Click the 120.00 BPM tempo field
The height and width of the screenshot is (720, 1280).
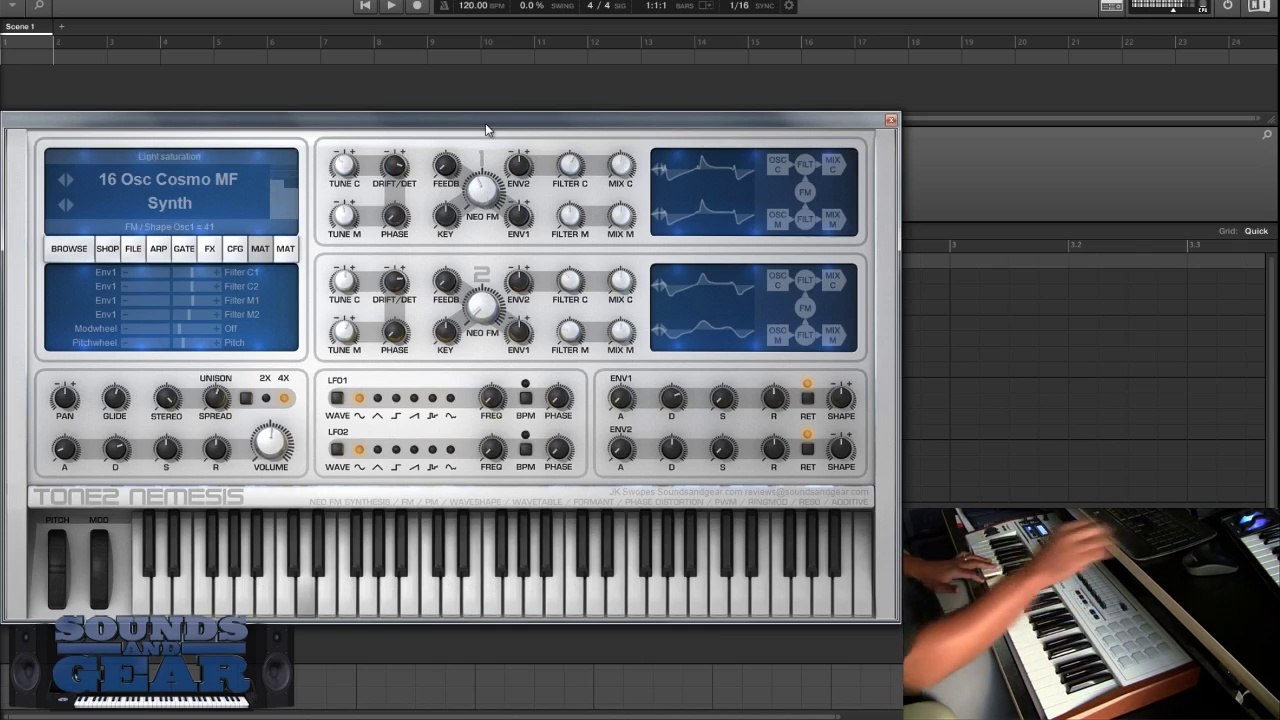tap(481, 6)
